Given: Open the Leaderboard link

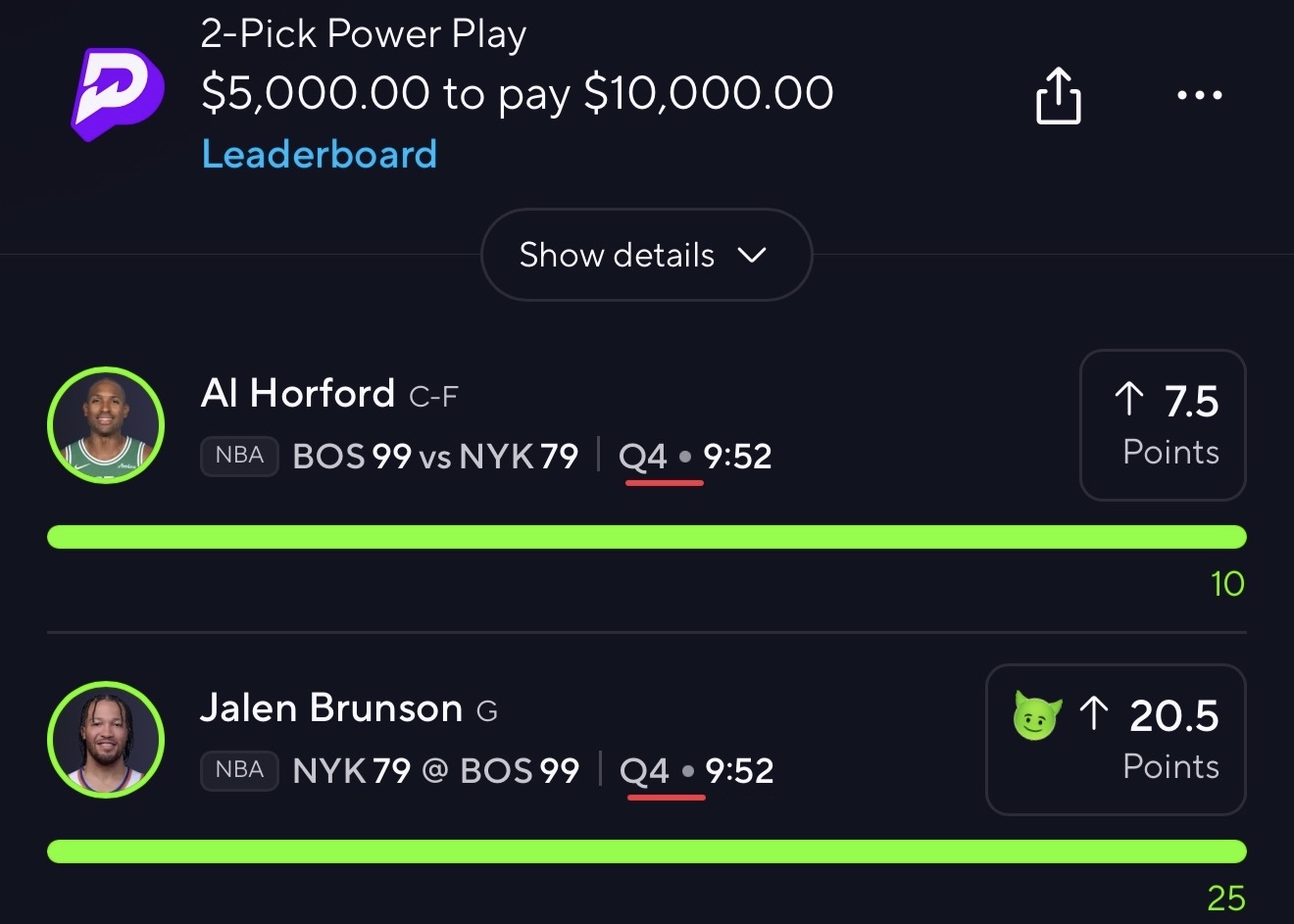Looking at the screenshot, I should 319,154.
